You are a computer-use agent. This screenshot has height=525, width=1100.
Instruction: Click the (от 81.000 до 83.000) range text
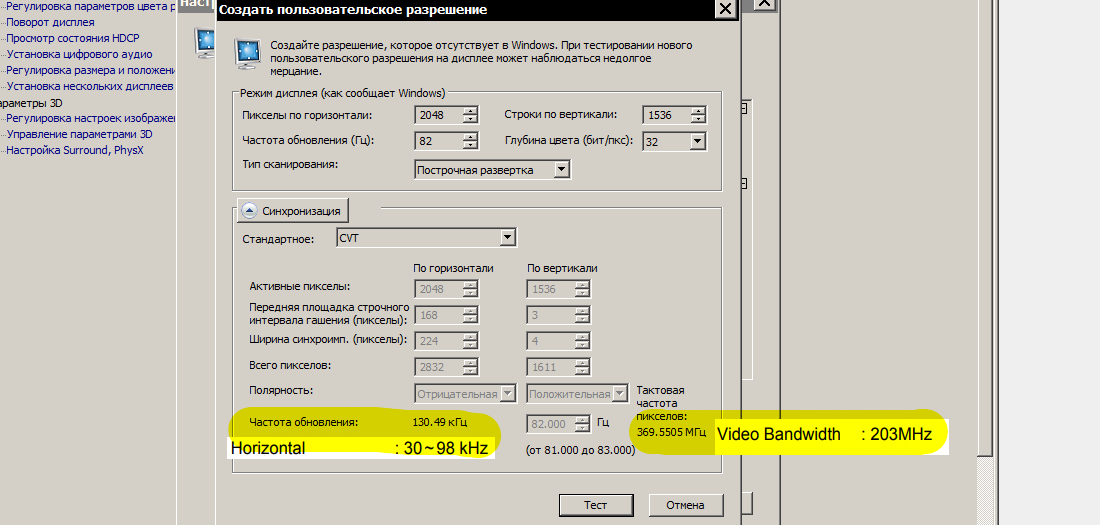[x=580, y=450]
